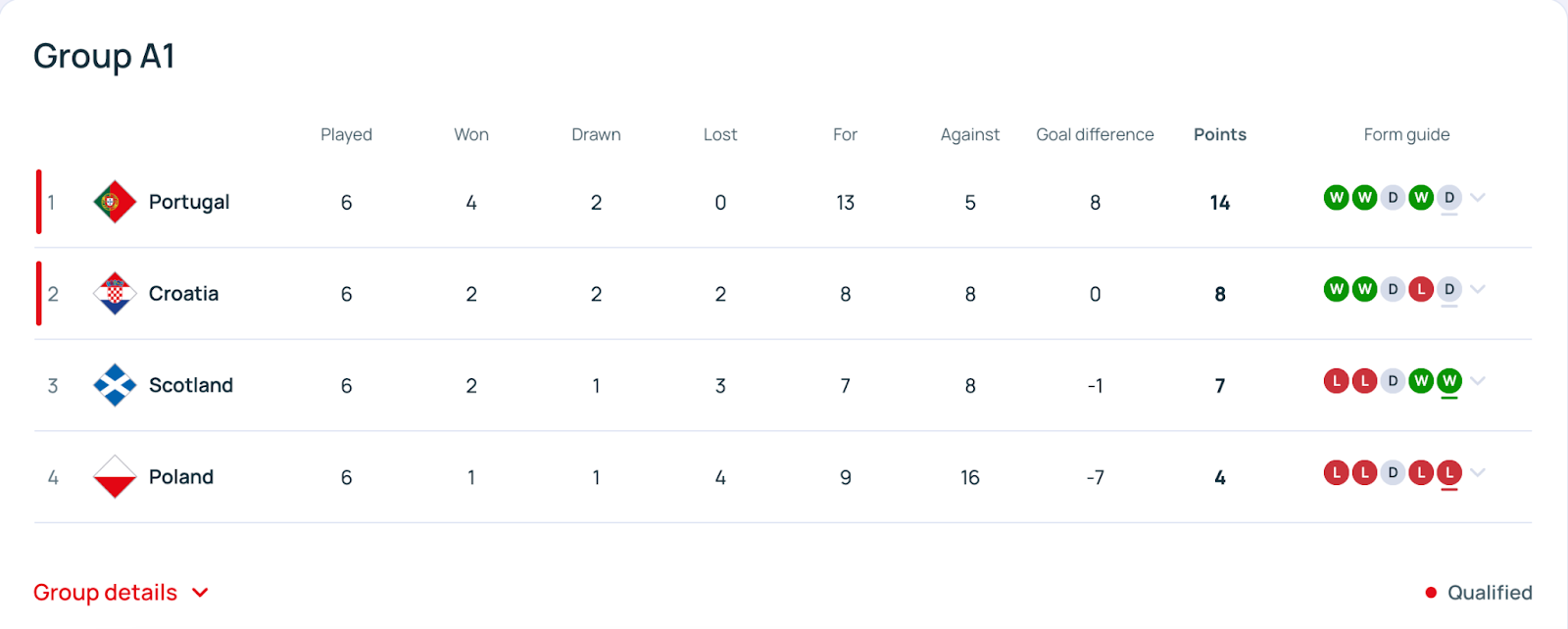This screenshot has height=629, width=1568.
Task: Select Portugal's first win form badge
Action: click(x=1336, y=198)
